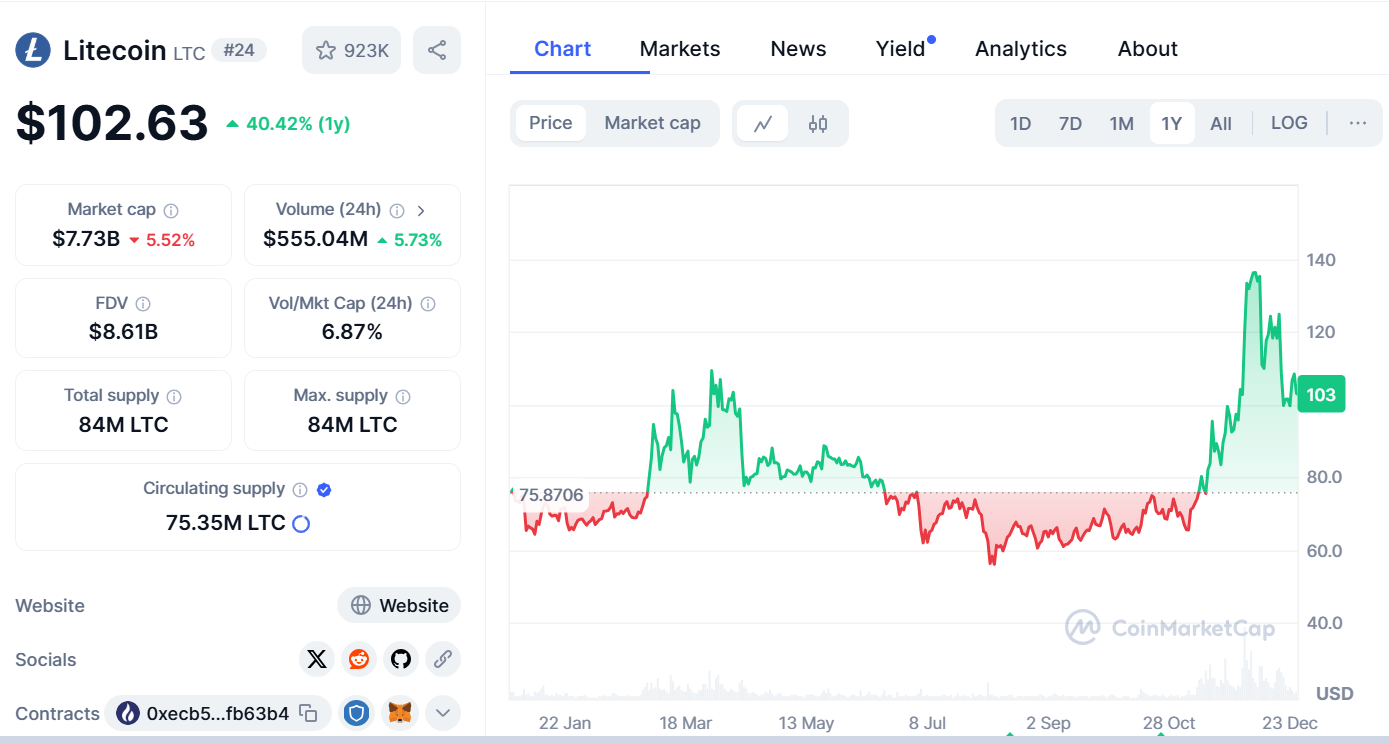Click the blue shield wallet icon
The height and width of the screenshot is (744, 1389).
click(x=357, y=713)
